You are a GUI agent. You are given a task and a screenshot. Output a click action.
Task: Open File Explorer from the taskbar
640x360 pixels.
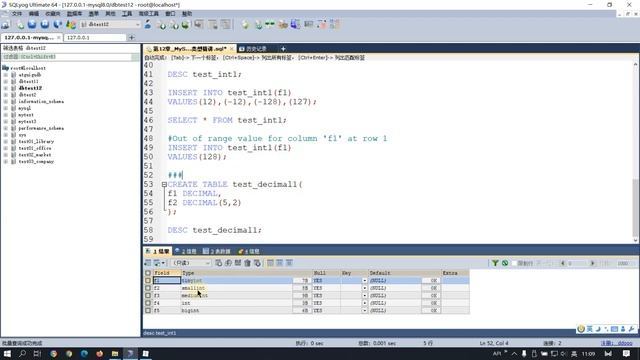(115, 354)
